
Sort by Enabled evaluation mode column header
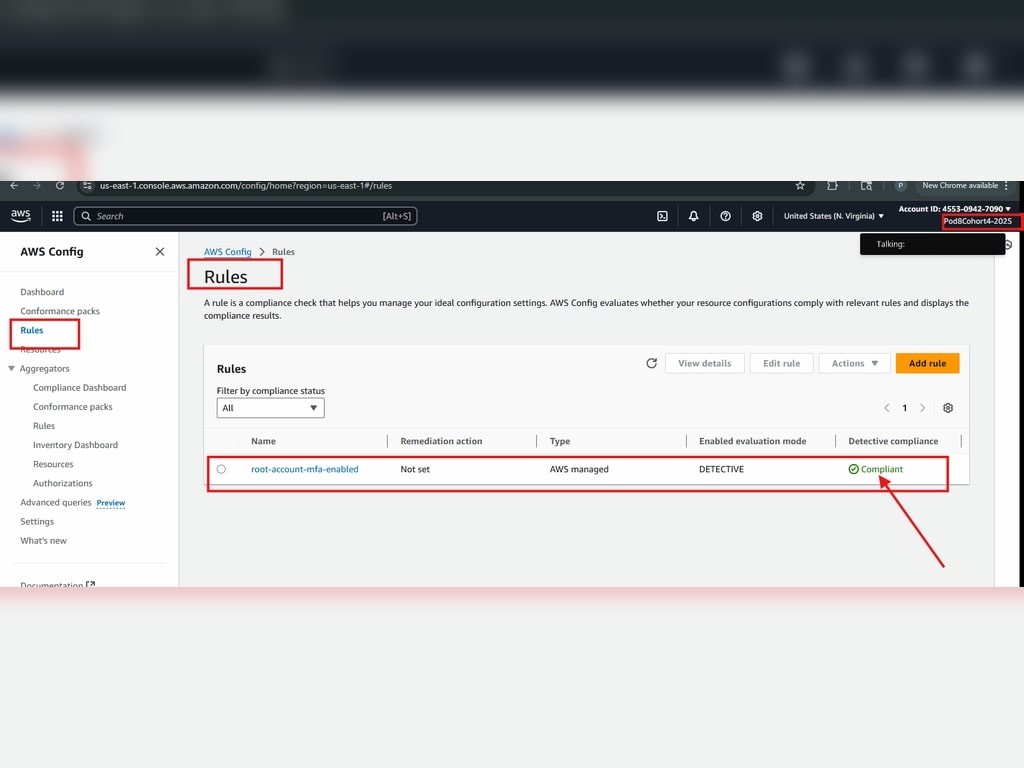tap(752, 441)
